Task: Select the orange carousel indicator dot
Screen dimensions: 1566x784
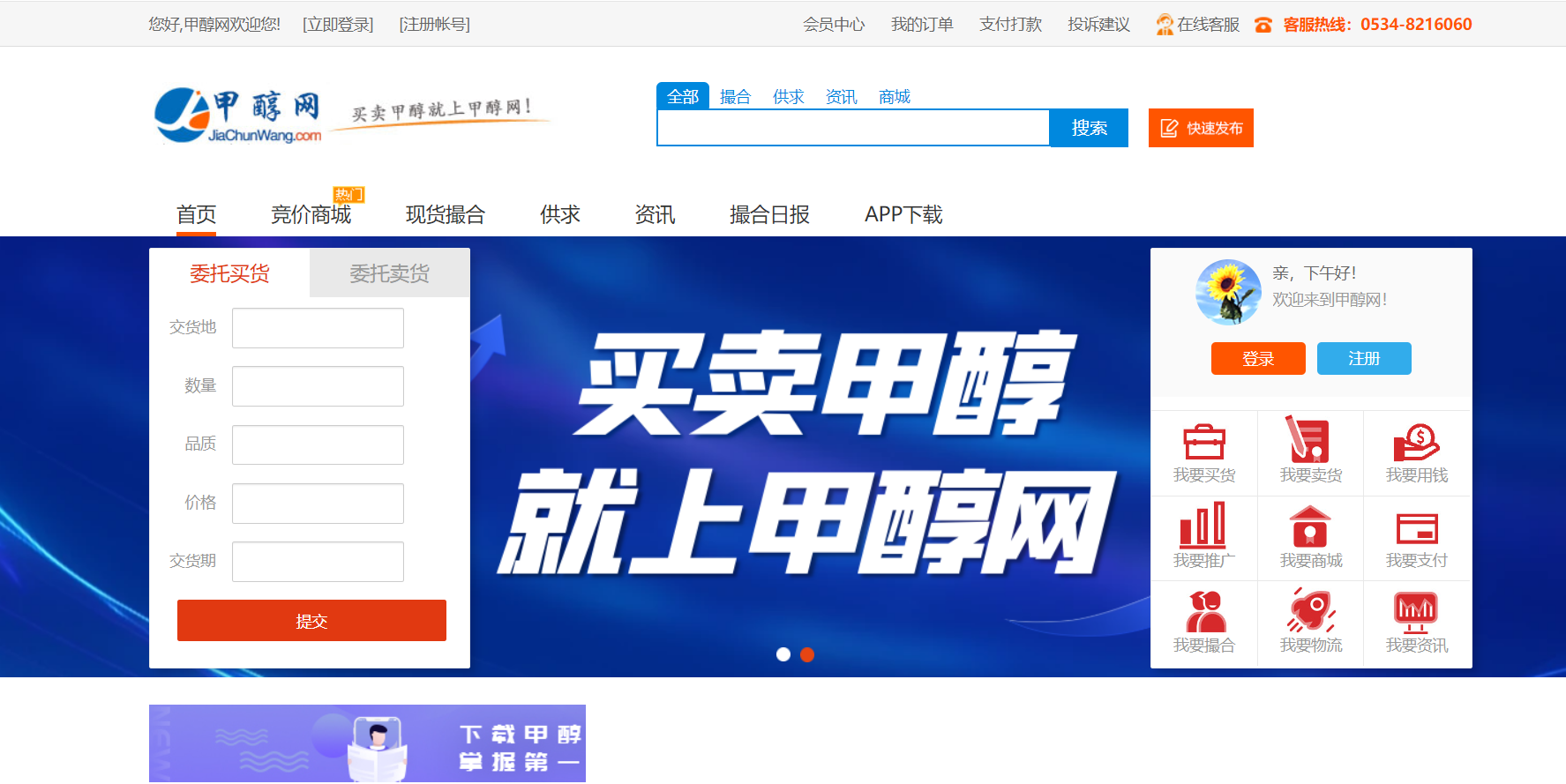Action: pos(807,654)
